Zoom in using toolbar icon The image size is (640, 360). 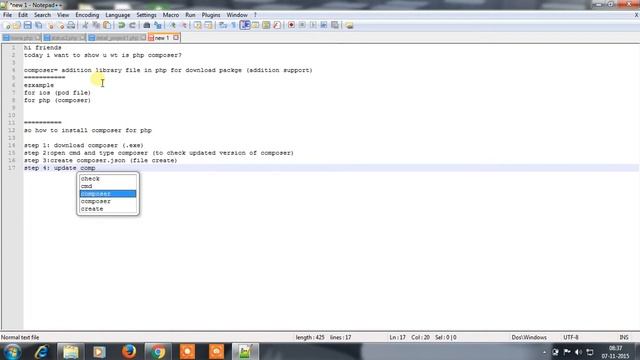tap(173, 25)
